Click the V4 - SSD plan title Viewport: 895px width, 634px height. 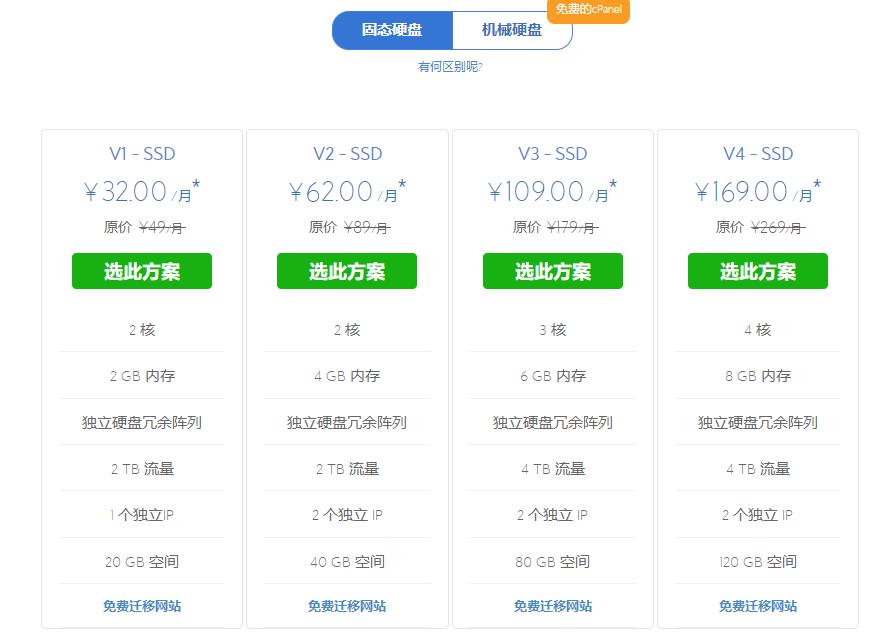pyautogui.click(x=758, y=154)
